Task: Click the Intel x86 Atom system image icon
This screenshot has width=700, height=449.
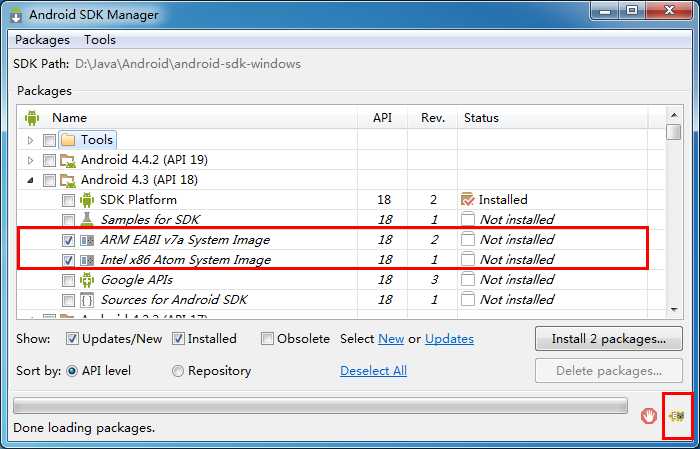Action: coord(87,260)
